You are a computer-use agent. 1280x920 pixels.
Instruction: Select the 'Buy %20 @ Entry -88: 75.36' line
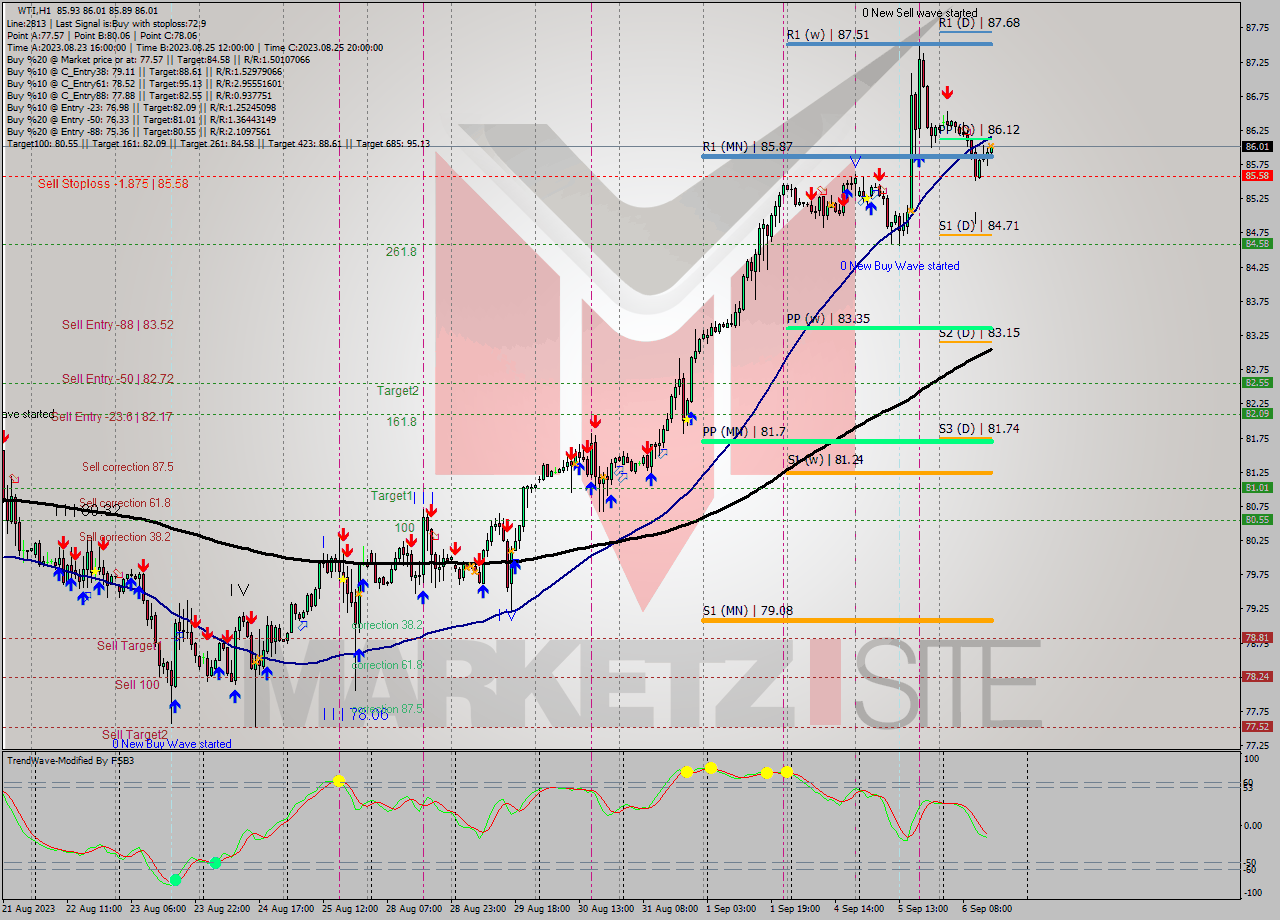tap(138, 131)
